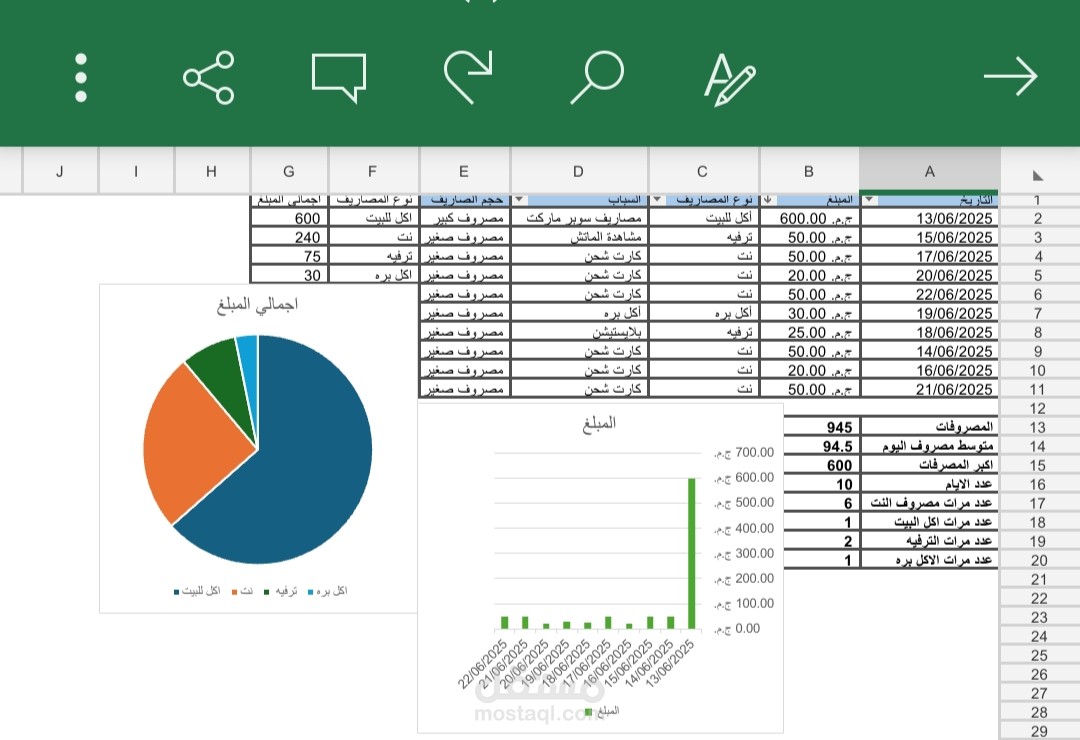Click the amount cell 600.00 ج.م.
This screenshot has width=1080, height=740.
pyautogui.click(x=809, y=218)
